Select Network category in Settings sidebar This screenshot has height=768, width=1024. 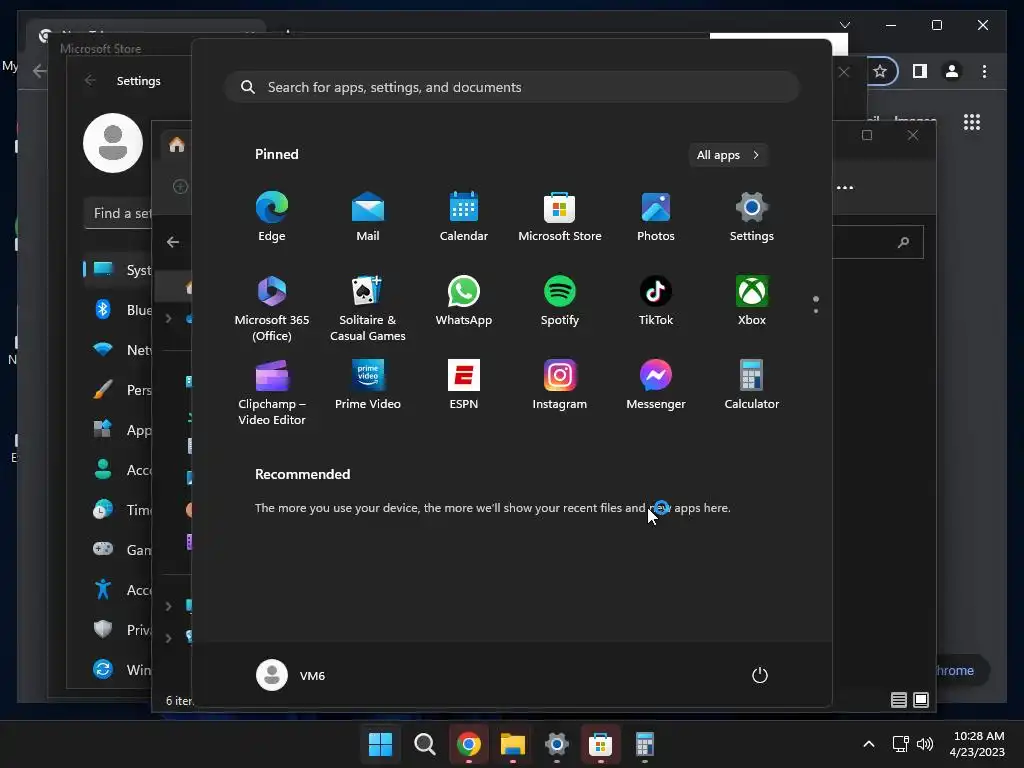pyautogui.click(x=118, y=349)
